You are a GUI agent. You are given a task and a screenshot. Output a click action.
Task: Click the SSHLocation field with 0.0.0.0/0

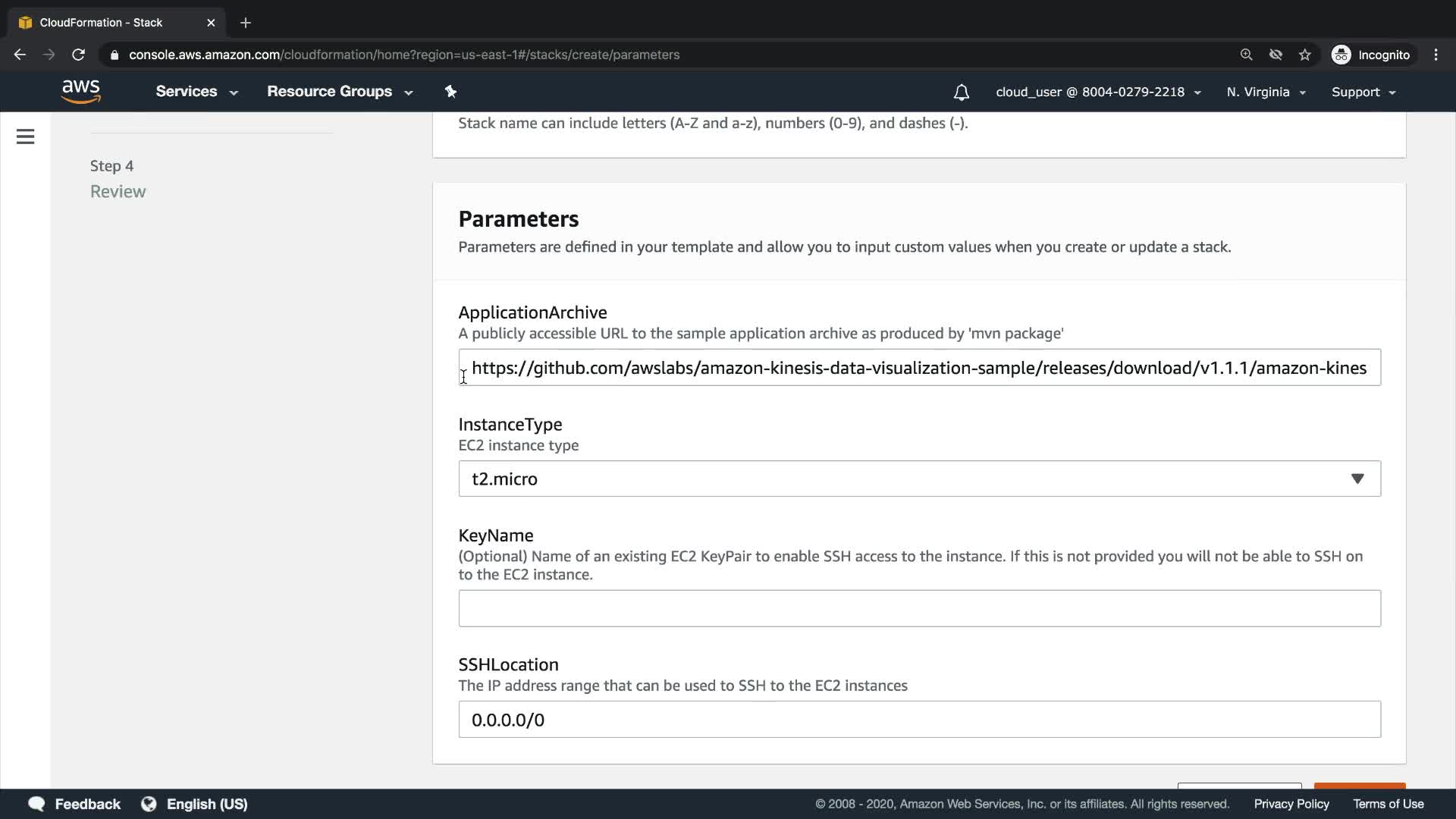[x=919, y=720]
